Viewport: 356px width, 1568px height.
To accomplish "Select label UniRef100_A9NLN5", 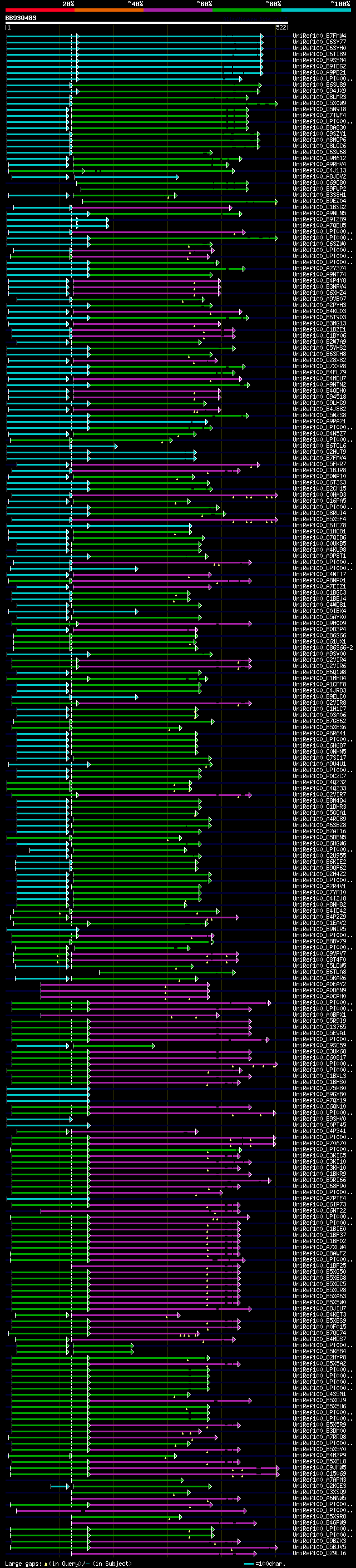I will point(319,214).
